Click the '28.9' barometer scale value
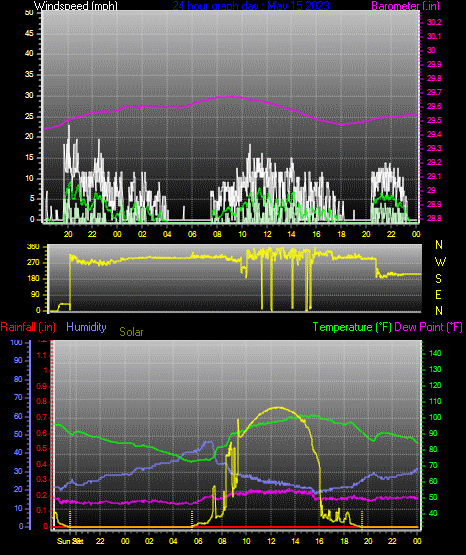The image size is (466, 555). [434, 204]
